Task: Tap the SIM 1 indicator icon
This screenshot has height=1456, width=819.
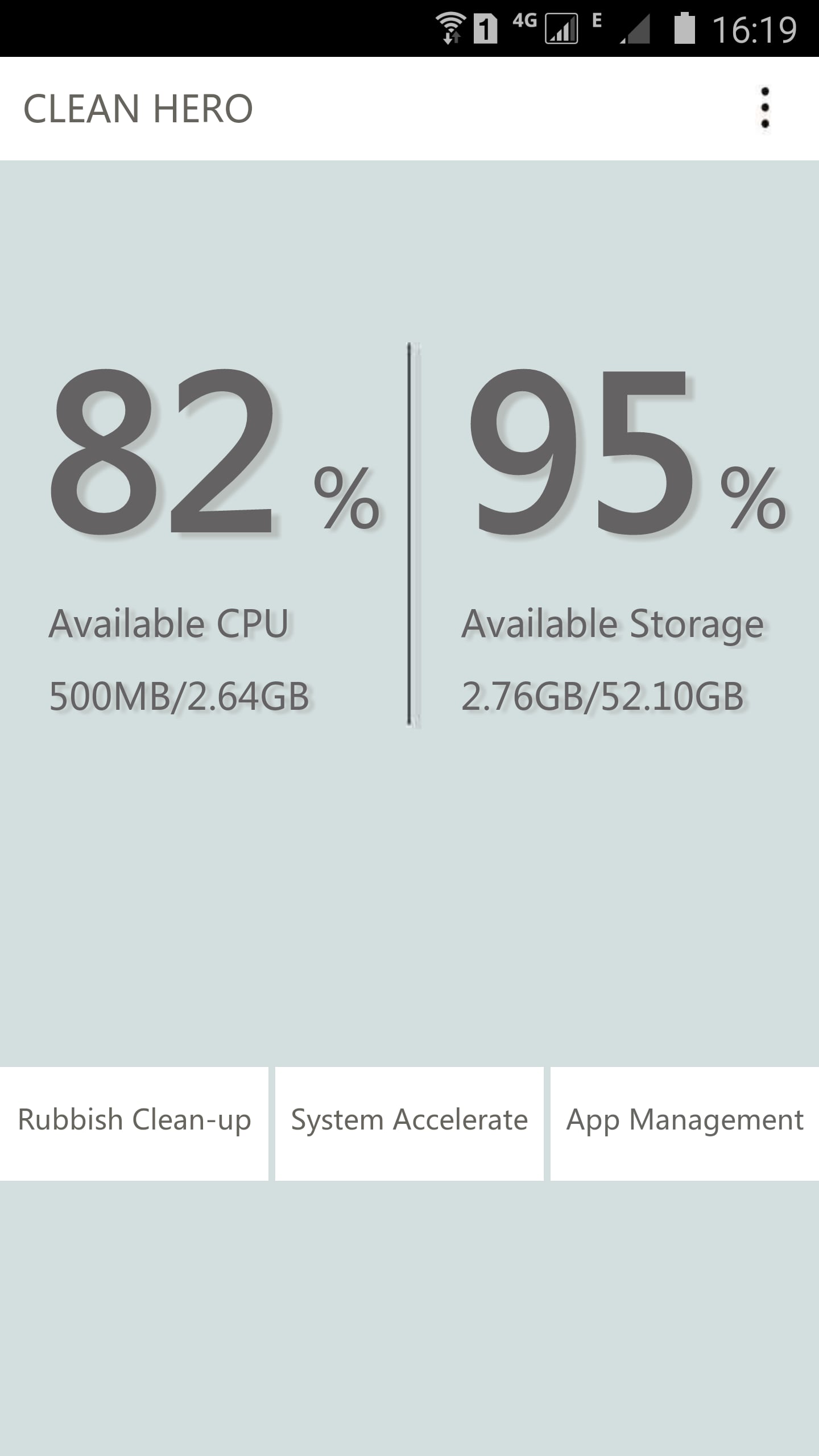Action: pos(485,28)
